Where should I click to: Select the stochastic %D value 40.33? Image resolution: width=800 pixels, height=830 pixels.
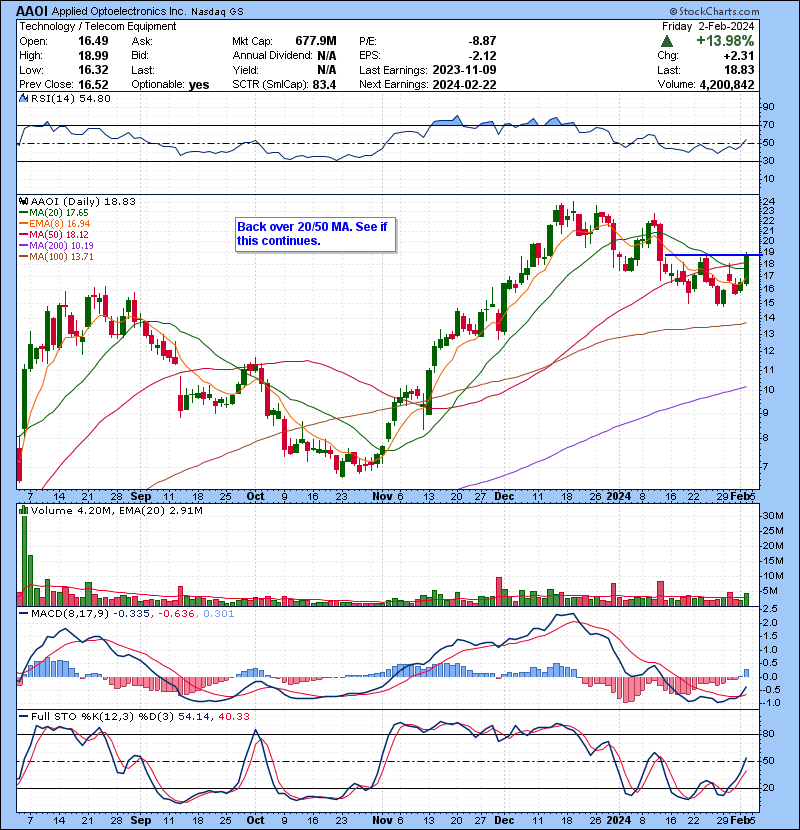[233, 717]
